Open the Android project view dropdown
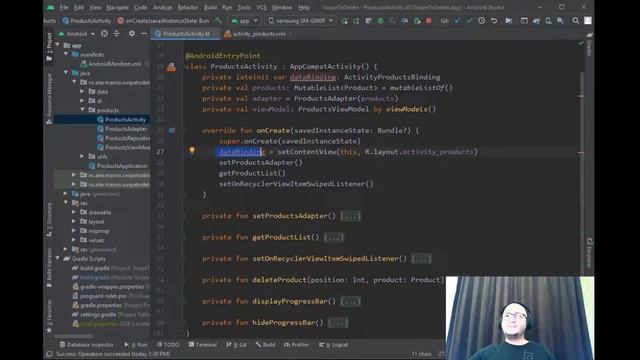640x360 pixels. click(77, 34)
